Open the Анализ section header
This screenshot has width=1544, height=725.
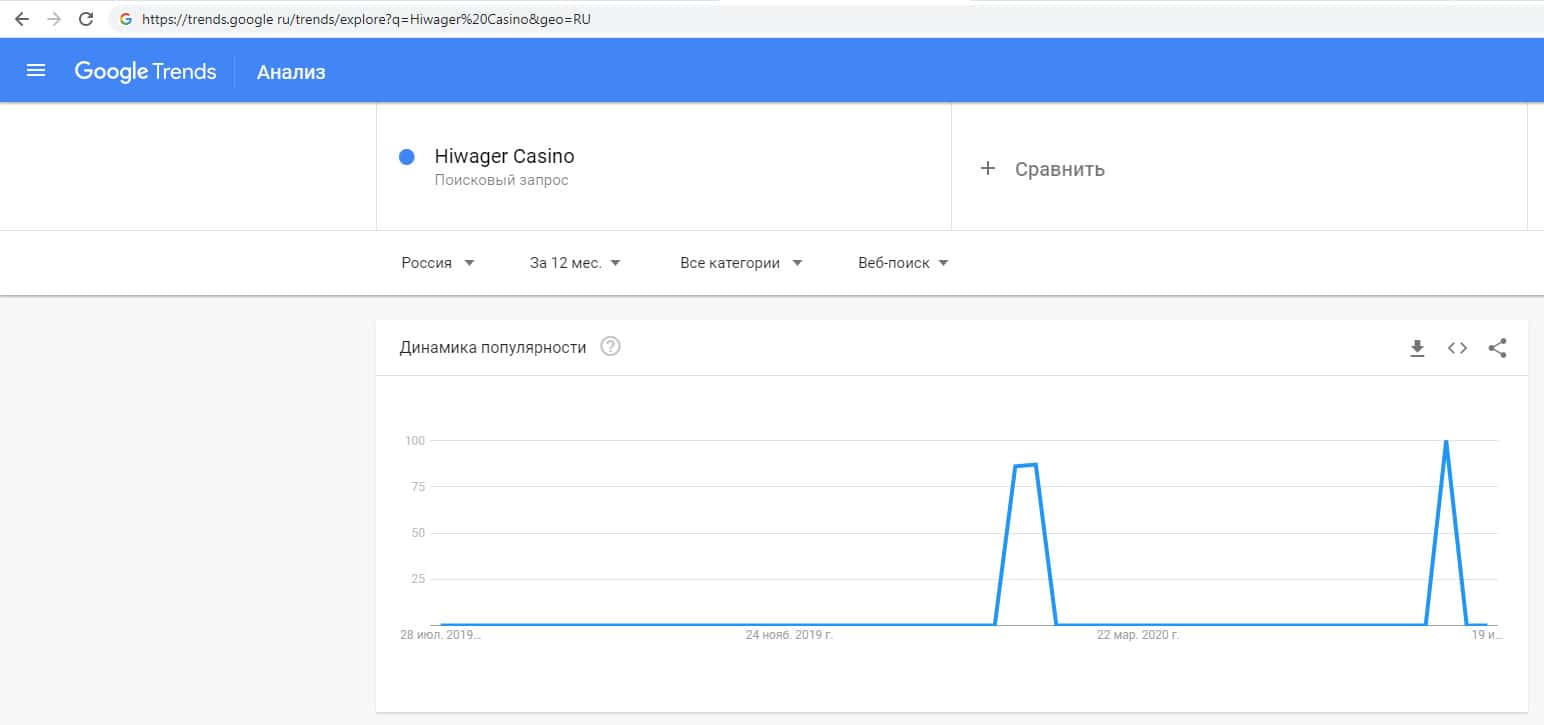click(291, 72)
